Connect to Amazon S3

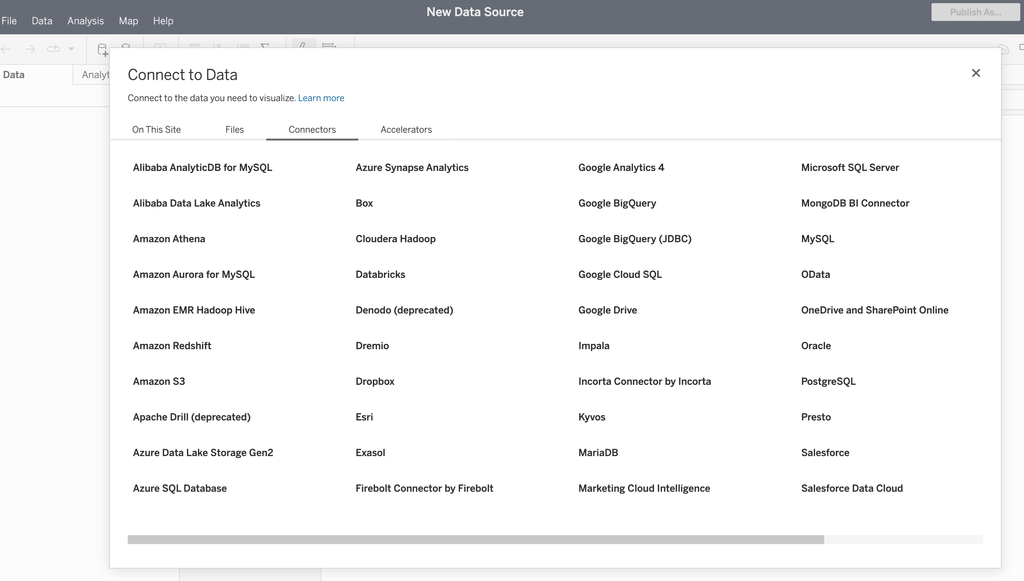pos(159,381)
